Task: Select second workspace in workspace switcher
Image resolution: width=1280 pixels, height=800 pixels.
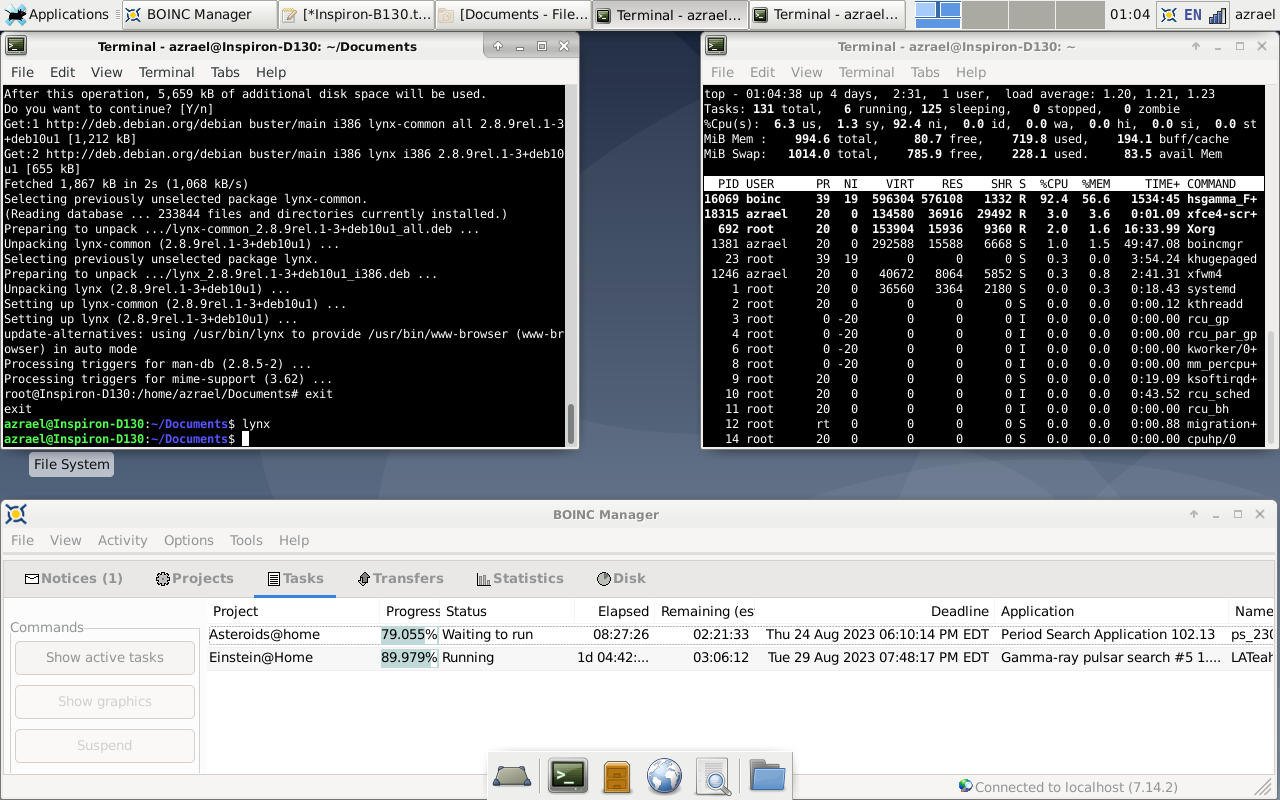Action: pos(984,14)
